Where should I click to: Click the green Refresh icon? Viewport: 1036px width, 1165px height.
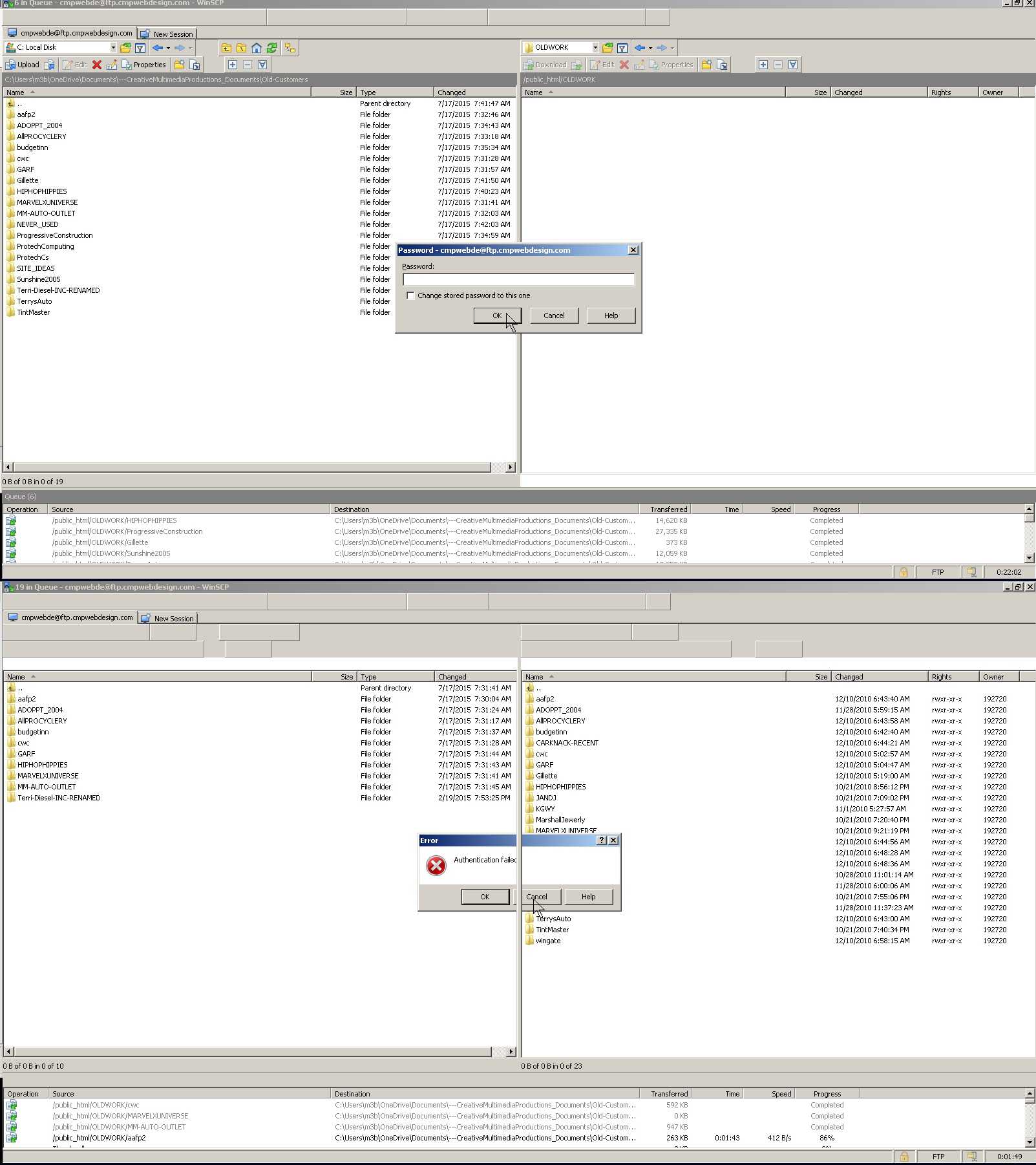pos(271,47)
